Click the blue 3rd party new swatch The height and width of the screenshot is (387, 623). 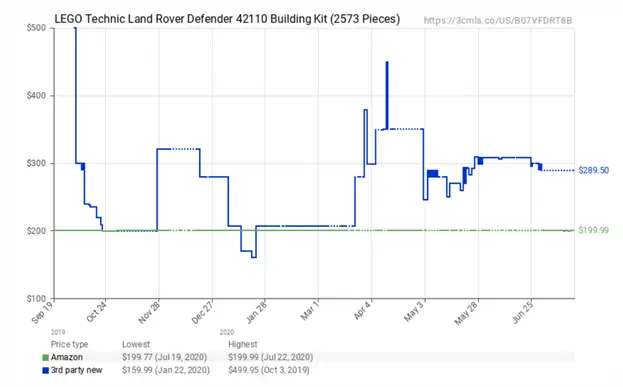click(x=46, y=370)
